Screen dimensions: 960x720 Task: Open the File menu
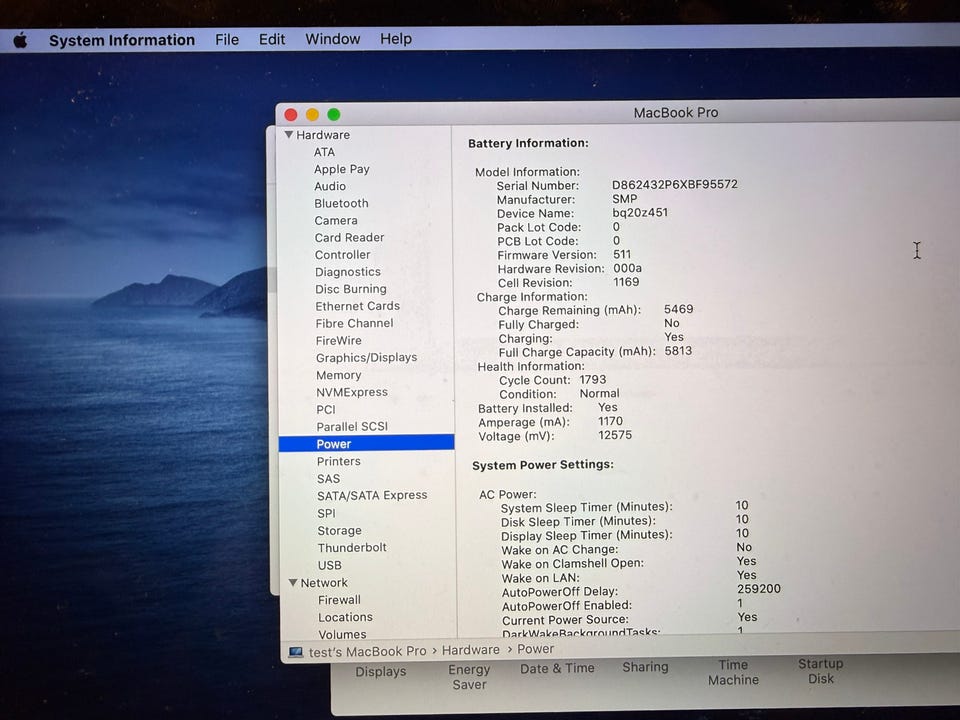227,40
